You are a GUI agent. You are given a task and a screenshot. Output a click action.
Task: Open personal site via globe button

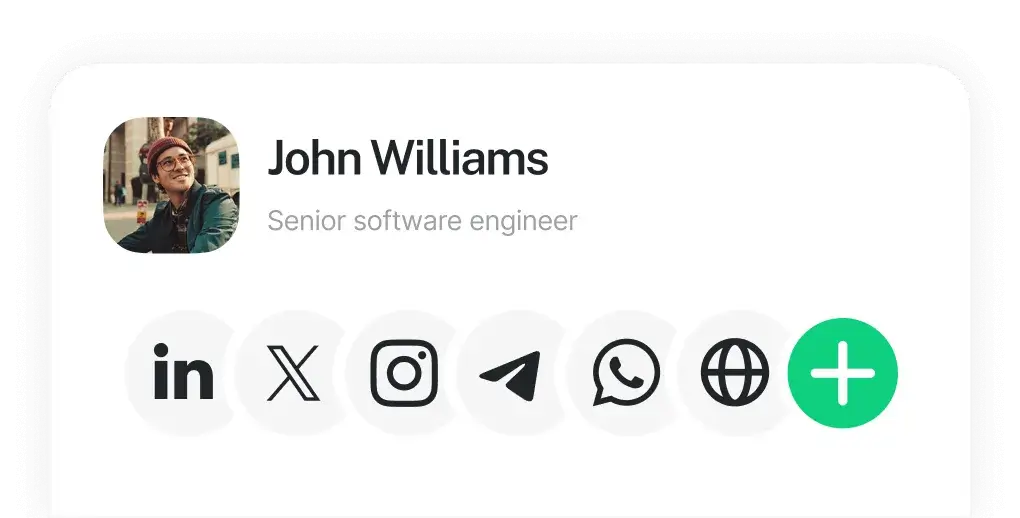tap(735, 372)
